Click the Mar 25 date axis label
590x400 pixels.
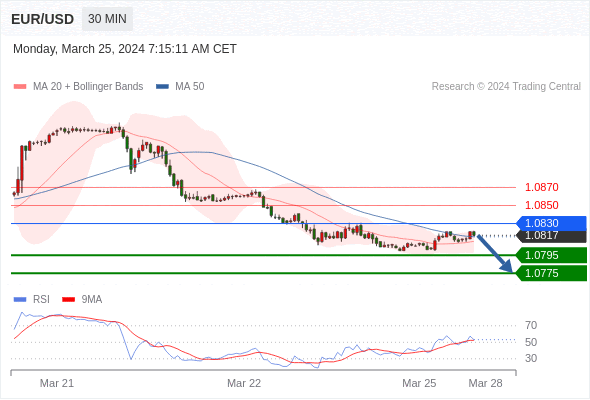point(419,383)
